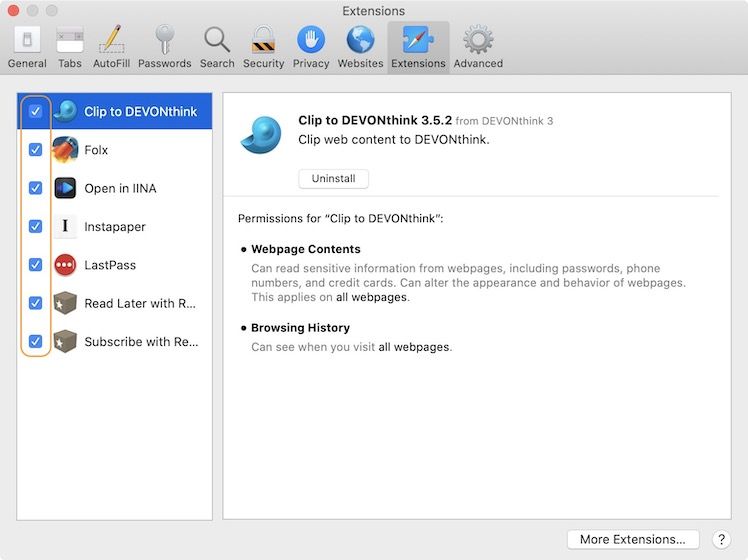The height and width of the screenshot is (560, 748).
Task: Select the Read Later extension row
Action: pyautogui.click(x=140, y=303)
